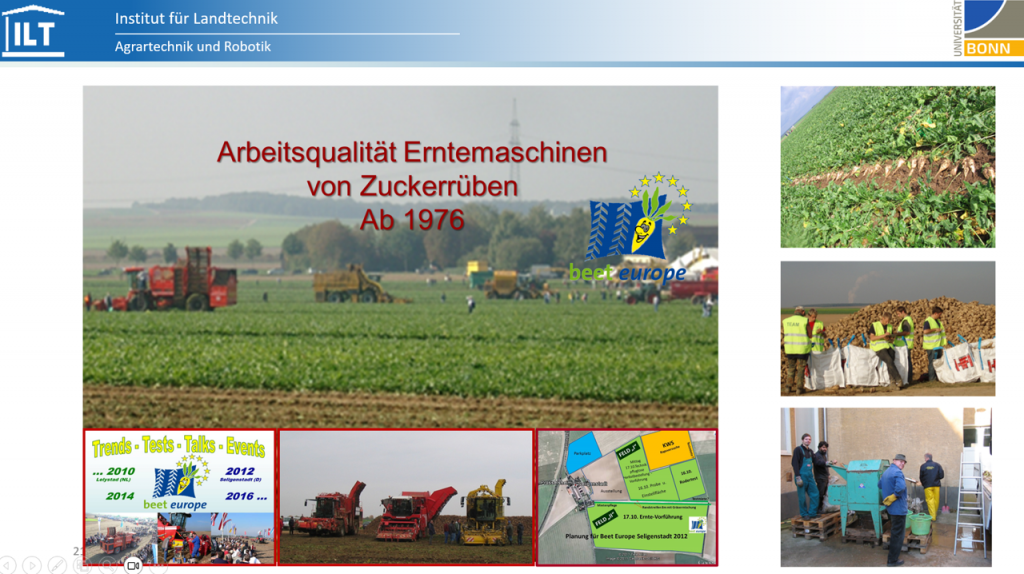Click the Universität Bonn logo

pyautogui.click(x=985, y=28)
